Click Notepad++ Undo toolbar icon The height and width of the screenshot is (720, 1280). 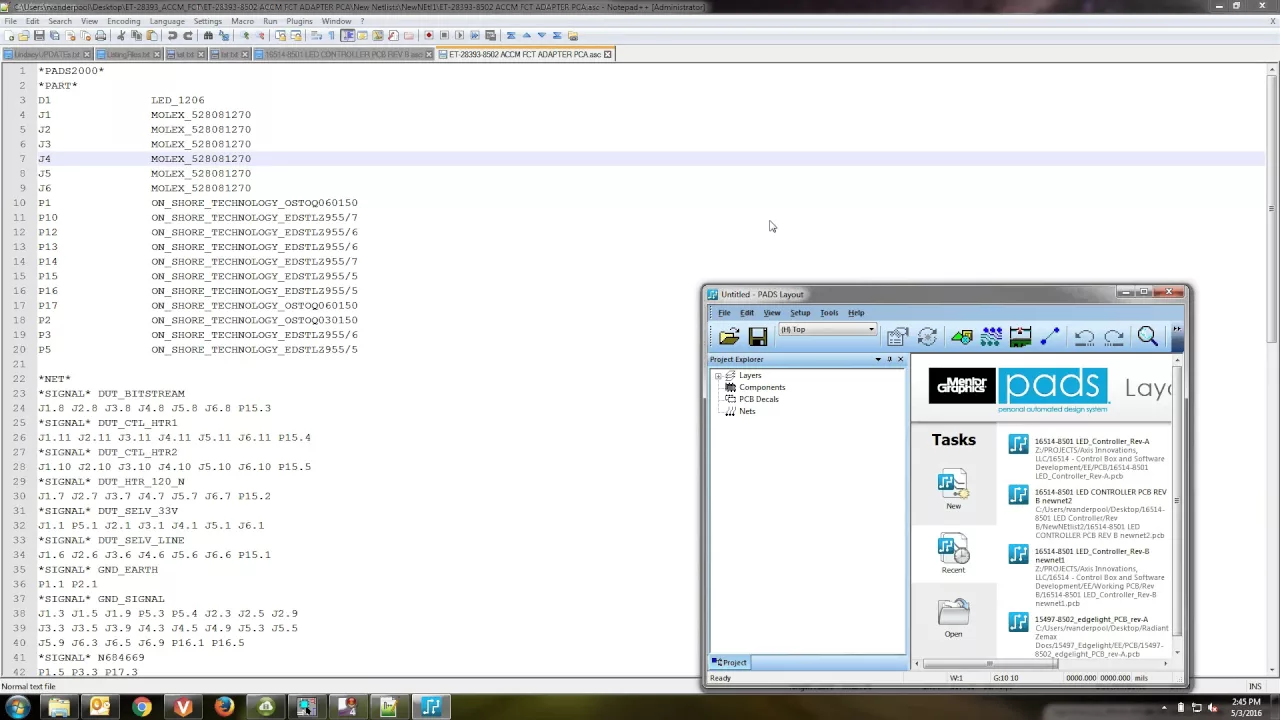(x=172, y=36)
